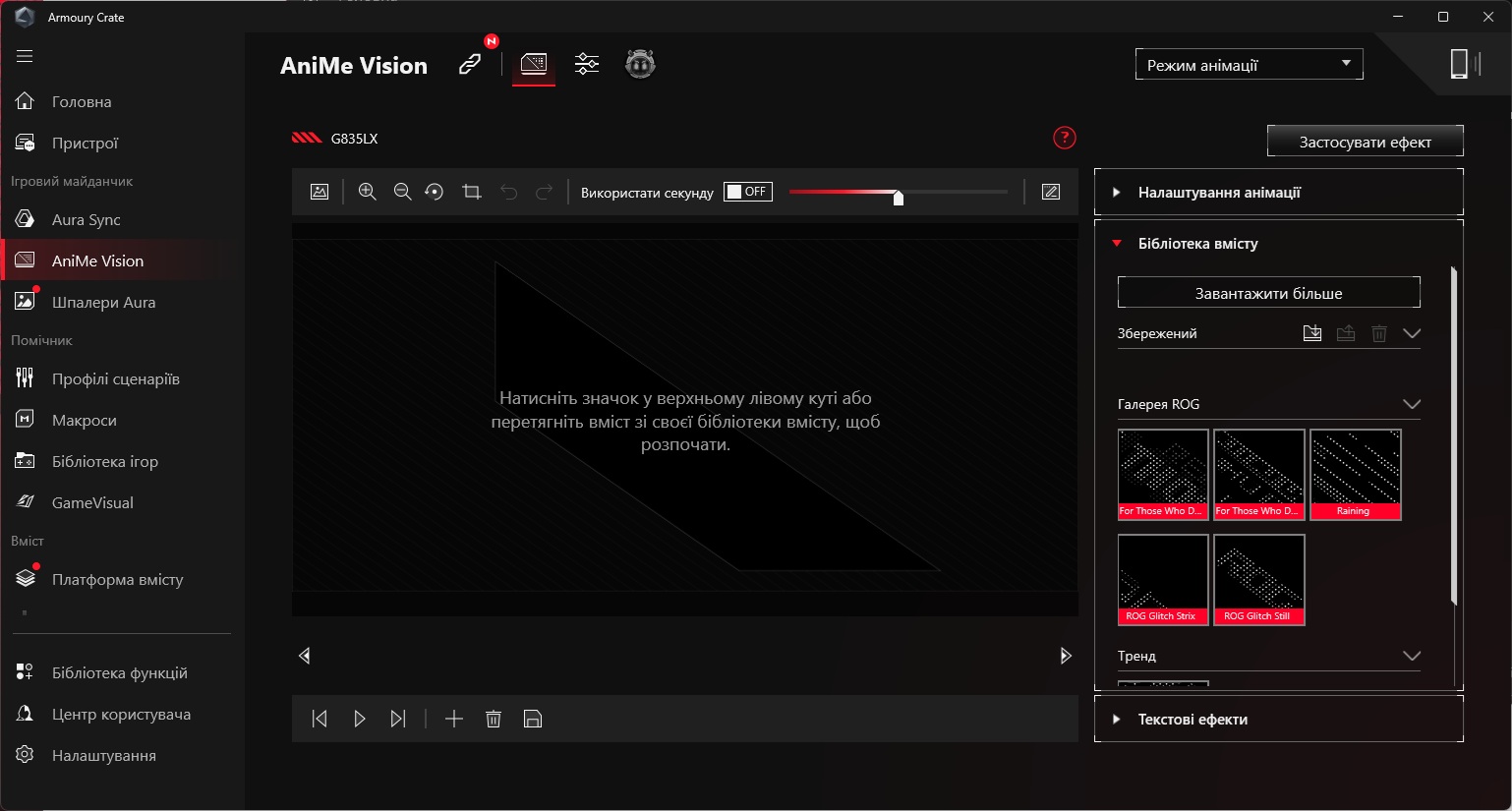The height and width of the screenshot is (811, 1512).
Task: Zoom out with the magnifier minus icon
Action: (x=402, y=192)
